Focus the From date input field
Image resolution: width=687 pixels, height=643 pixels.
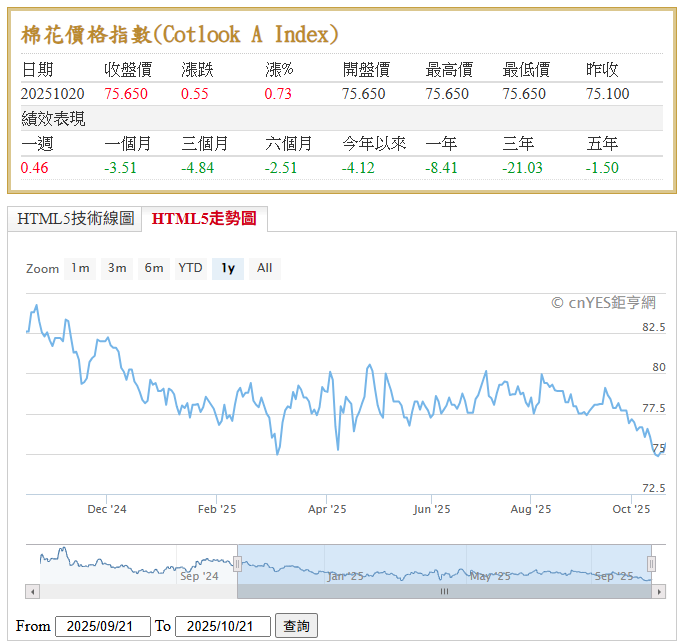pos(102,626)
